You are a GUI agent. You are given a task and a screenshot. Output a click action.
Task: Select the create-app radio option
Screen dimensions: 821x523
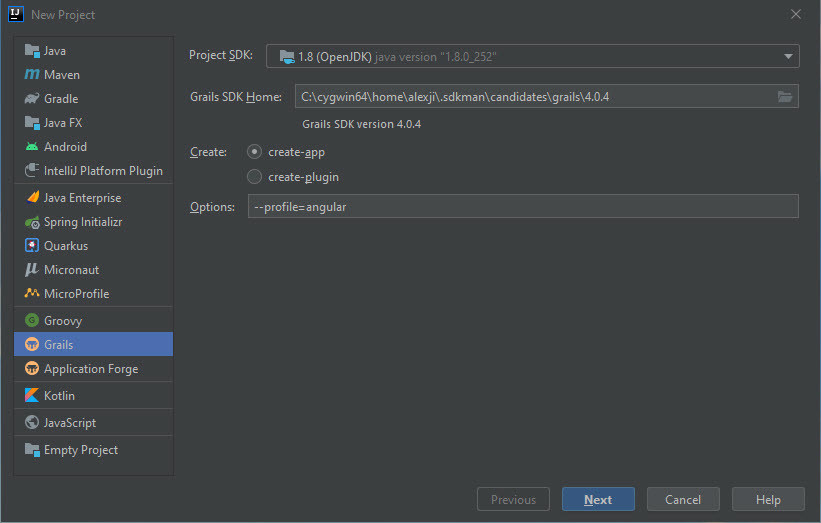(254, 152)
